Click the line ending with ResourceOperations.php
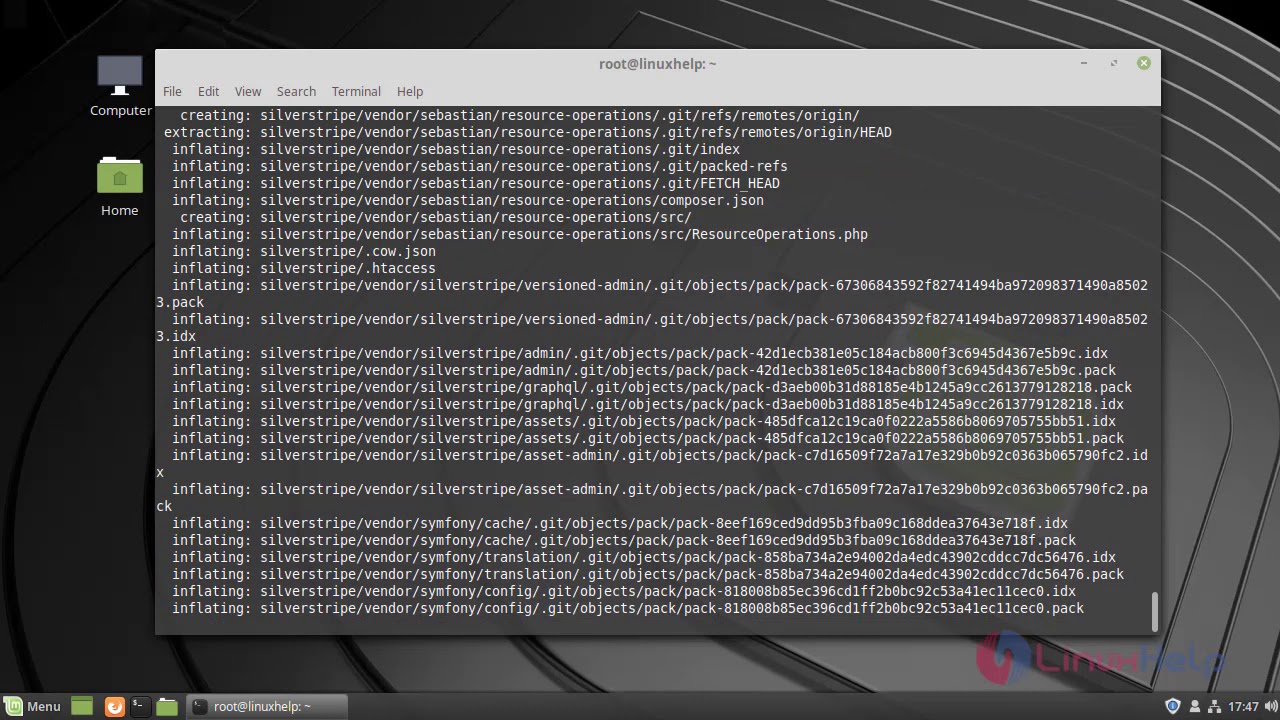1280x720 pixels. (x=520, y=234)
